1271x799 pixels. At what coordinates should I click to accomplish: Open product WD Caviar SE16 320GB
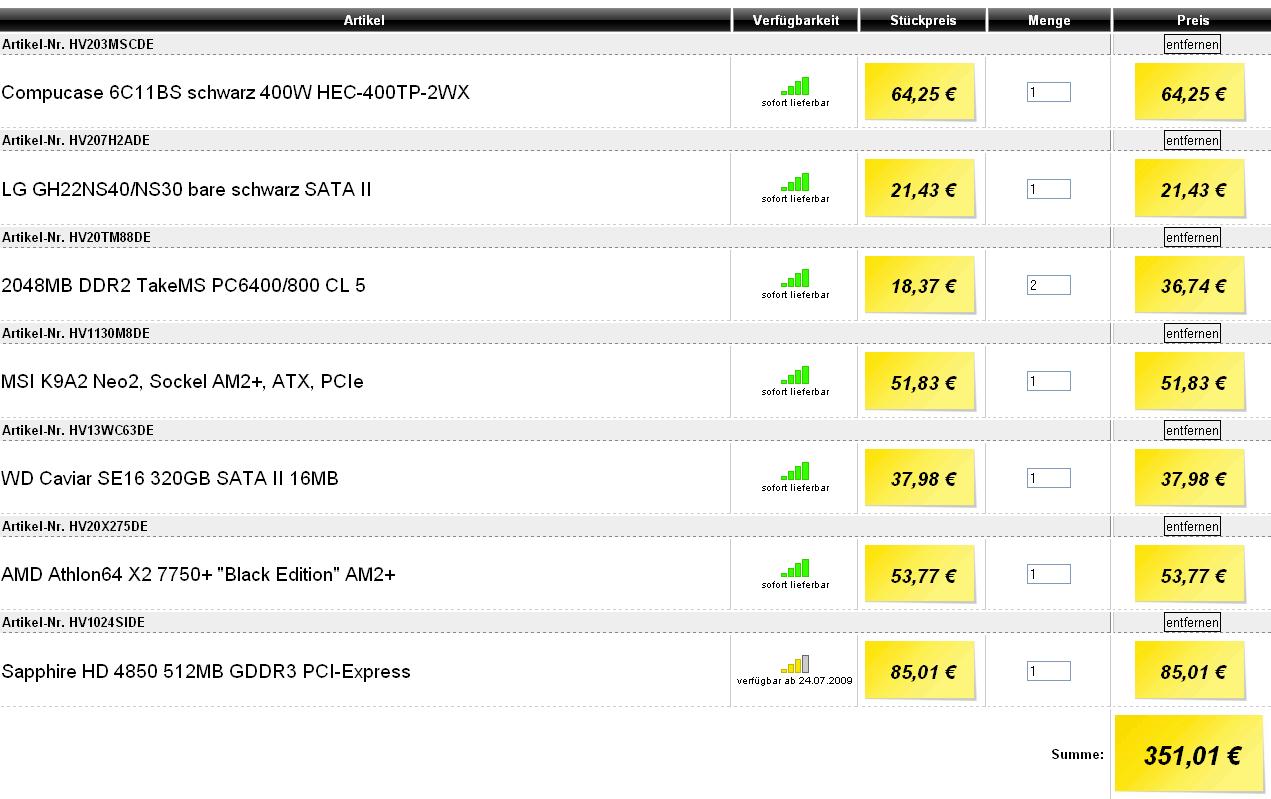pos(171,478)
